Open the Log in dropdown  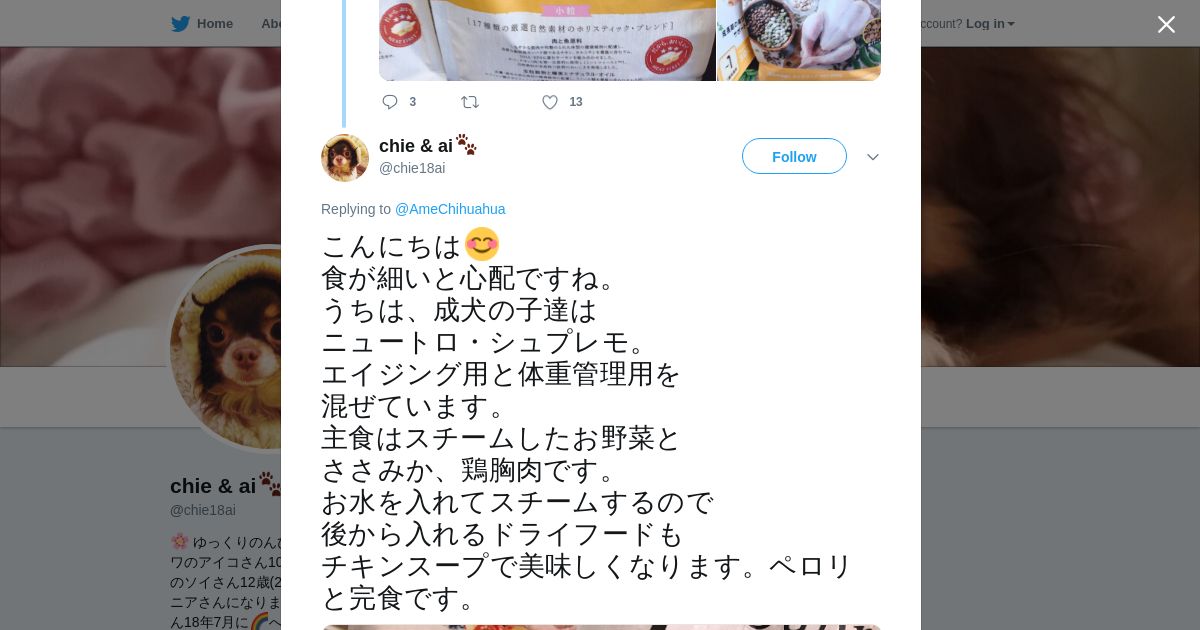coord(990,24)
